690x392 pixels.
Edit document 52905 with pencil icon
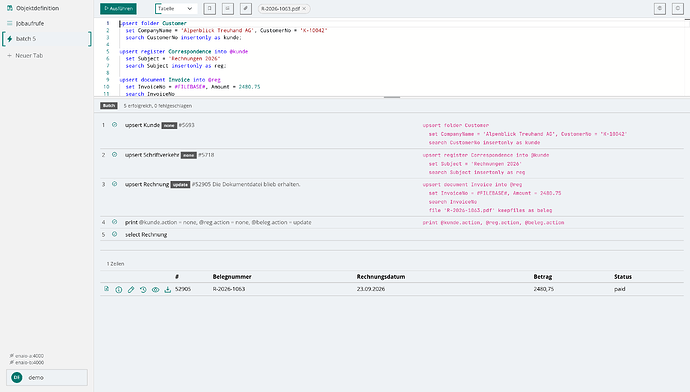coord(131,289)
